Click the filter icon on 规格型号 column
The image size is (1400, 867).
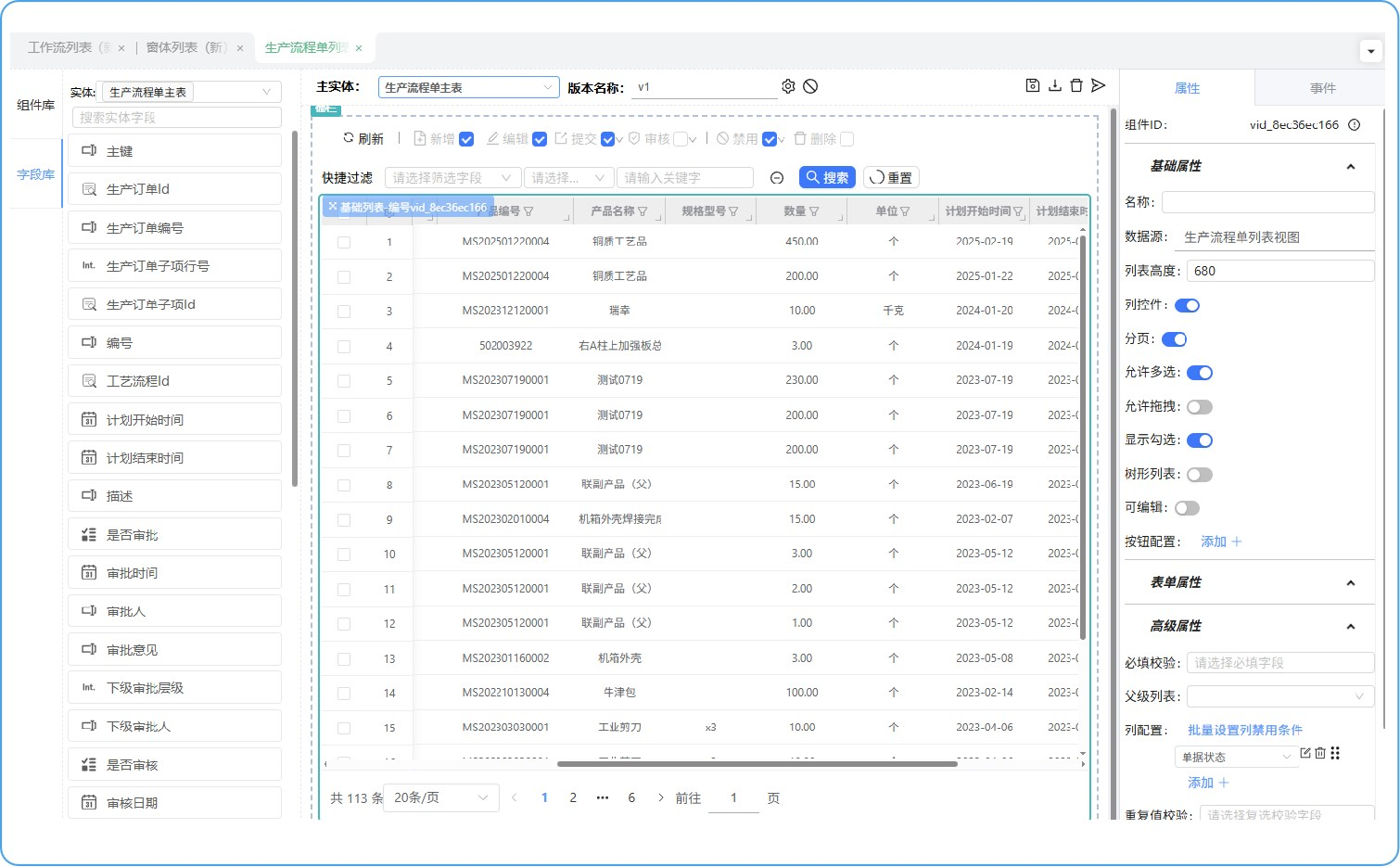[733, 211]
